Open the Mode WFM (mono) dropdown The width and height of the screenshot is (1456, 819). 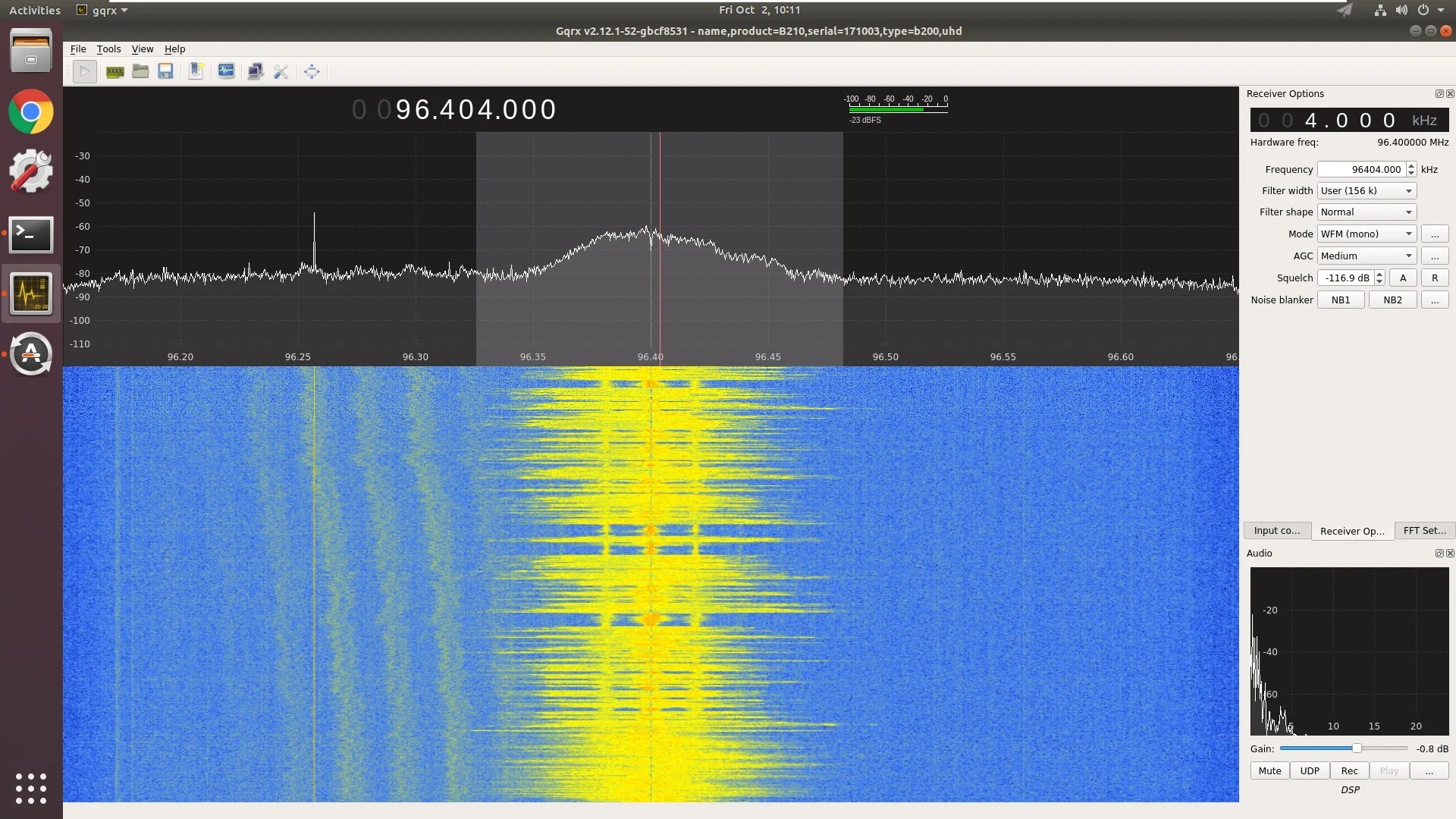(1367, 234)
